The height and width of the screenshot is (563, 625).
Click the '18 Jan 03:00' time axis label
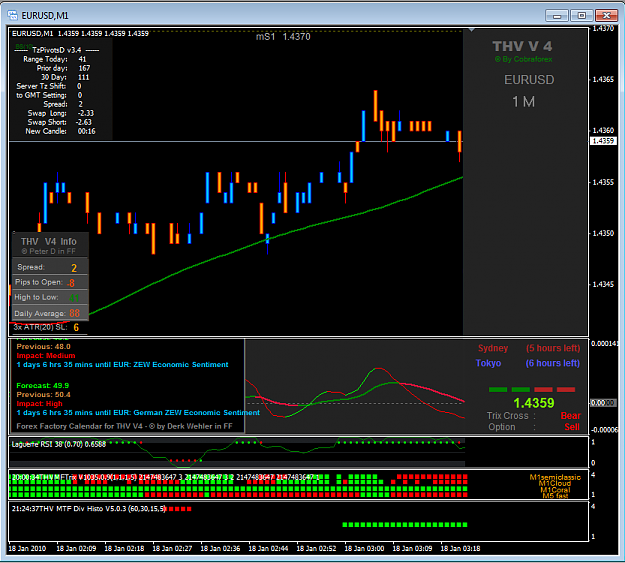click(364, 549)
